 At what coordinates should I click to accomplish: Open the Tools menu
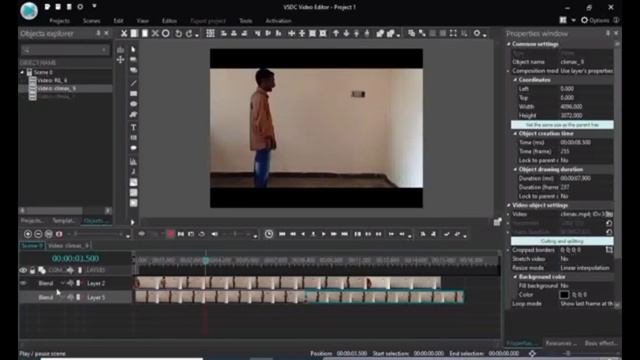pyautogui.click(x=246, y=21)
